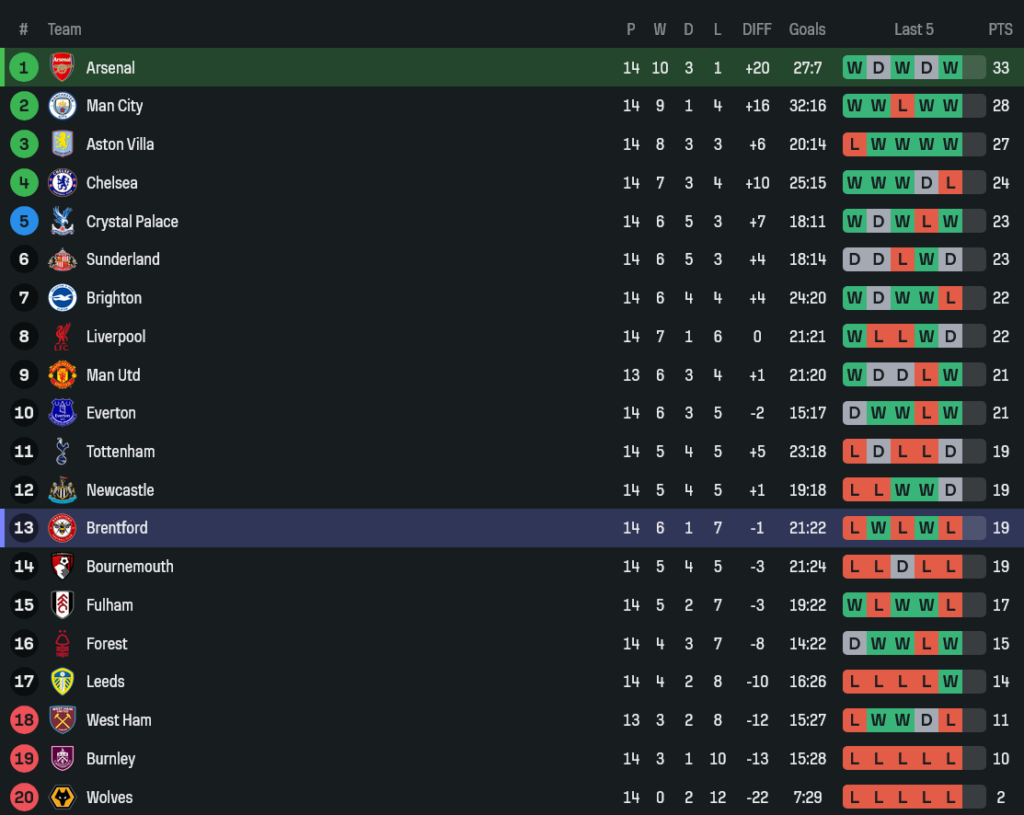The height and width of the screenshot is (815, 1024).
Task: Click the Goals column header
Action: pos(807,29)
